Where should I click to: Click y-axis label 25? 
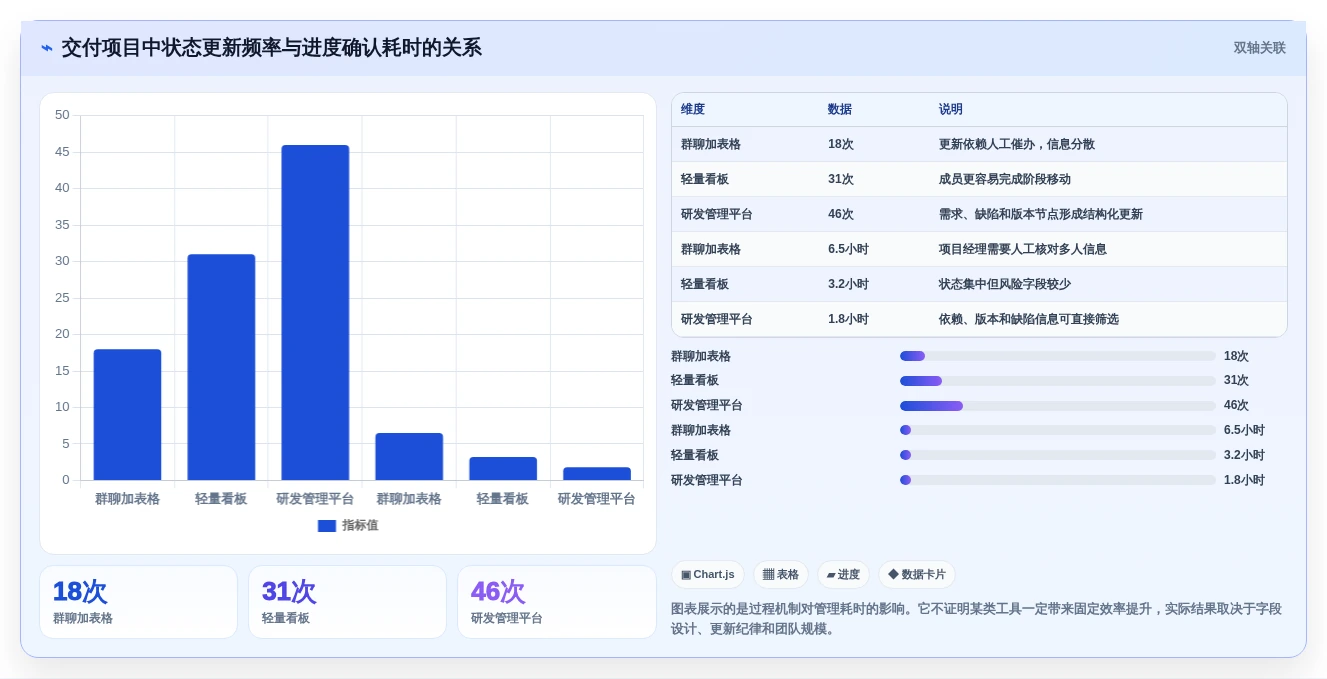point(62,298)
